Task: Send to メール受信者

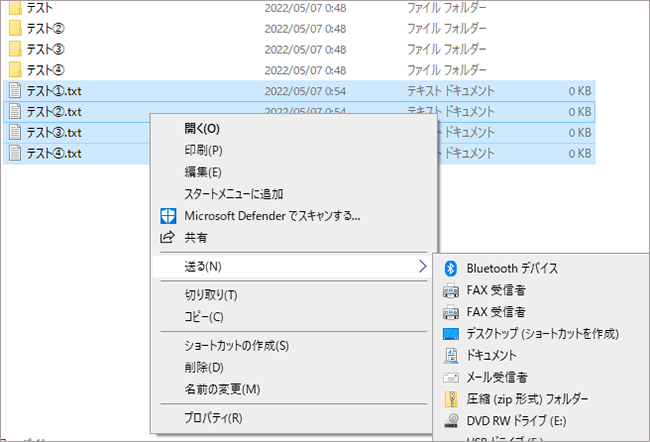Action: (x=497, y=377)
